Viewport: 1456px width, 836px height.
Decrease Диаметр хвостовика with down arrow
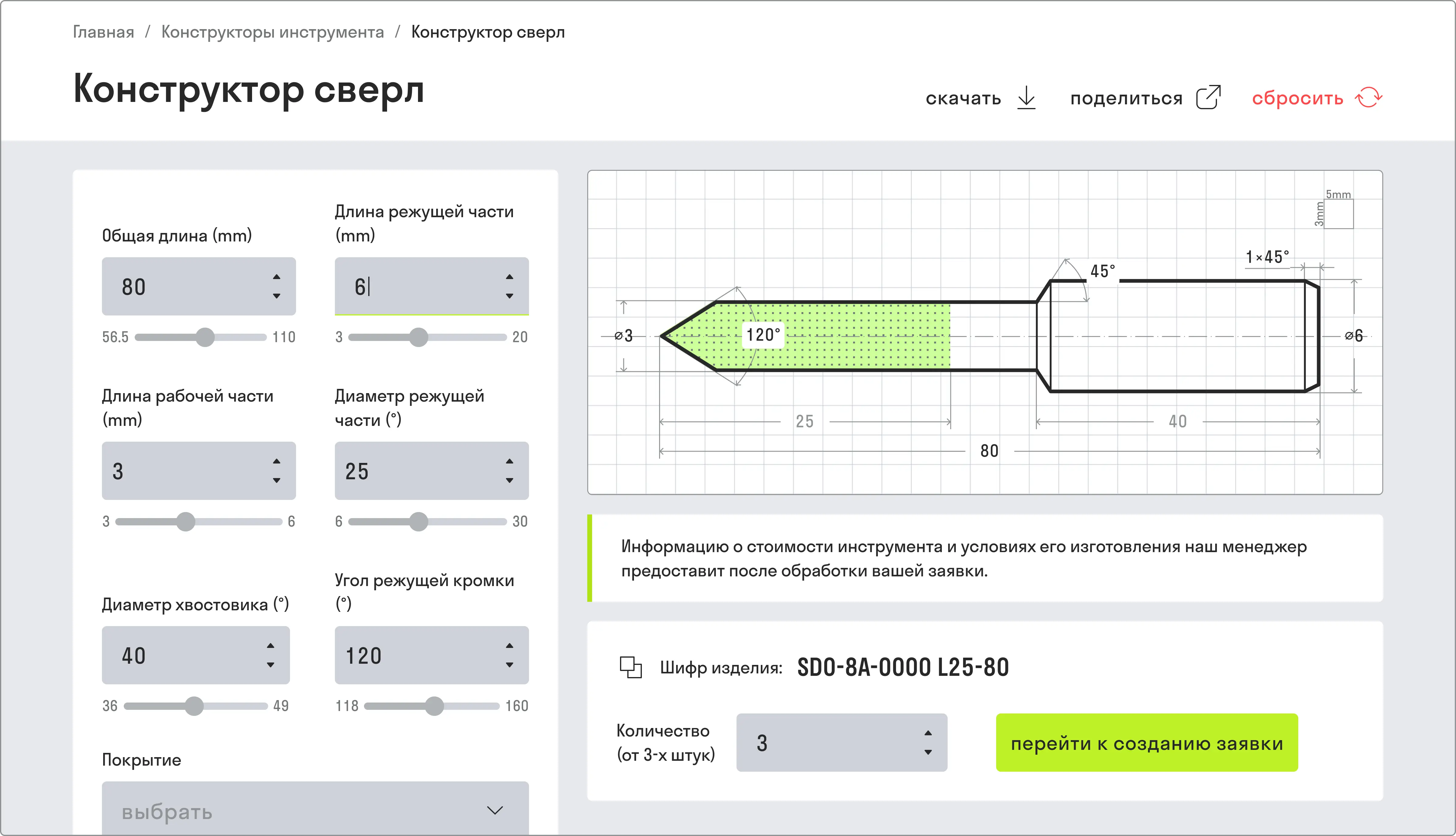pyautogui.click(x=270, y=665)
